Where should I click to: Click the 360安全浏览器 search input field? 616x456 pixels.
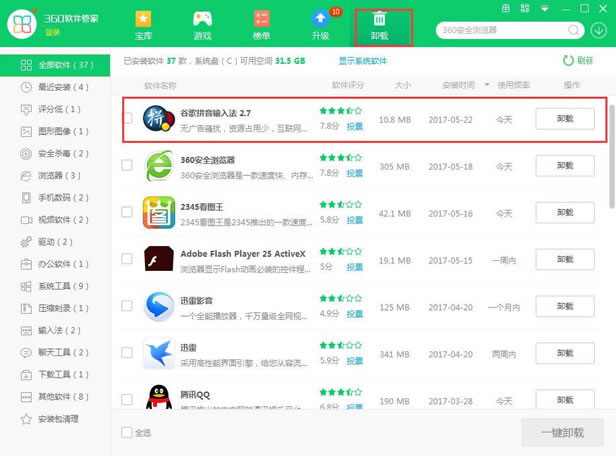(x=497, y=30)
